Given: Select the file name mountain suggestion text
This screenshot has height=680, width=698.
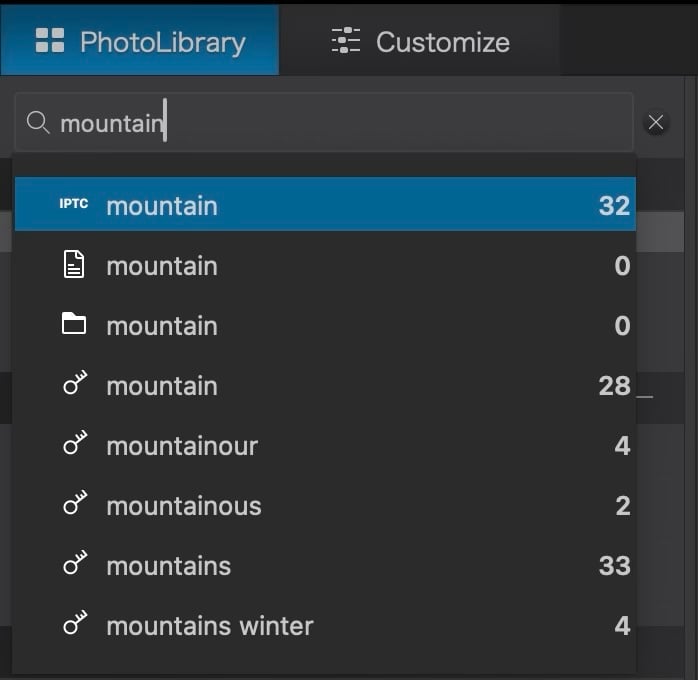Looking at the screenshot, I should [162, 266].
